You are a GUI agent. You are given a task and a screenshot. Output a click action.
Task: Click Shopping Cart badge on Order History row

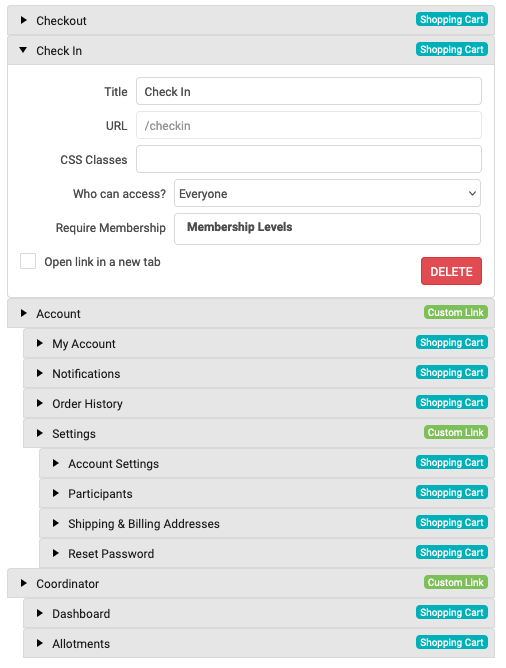click(x=451, y=403)
